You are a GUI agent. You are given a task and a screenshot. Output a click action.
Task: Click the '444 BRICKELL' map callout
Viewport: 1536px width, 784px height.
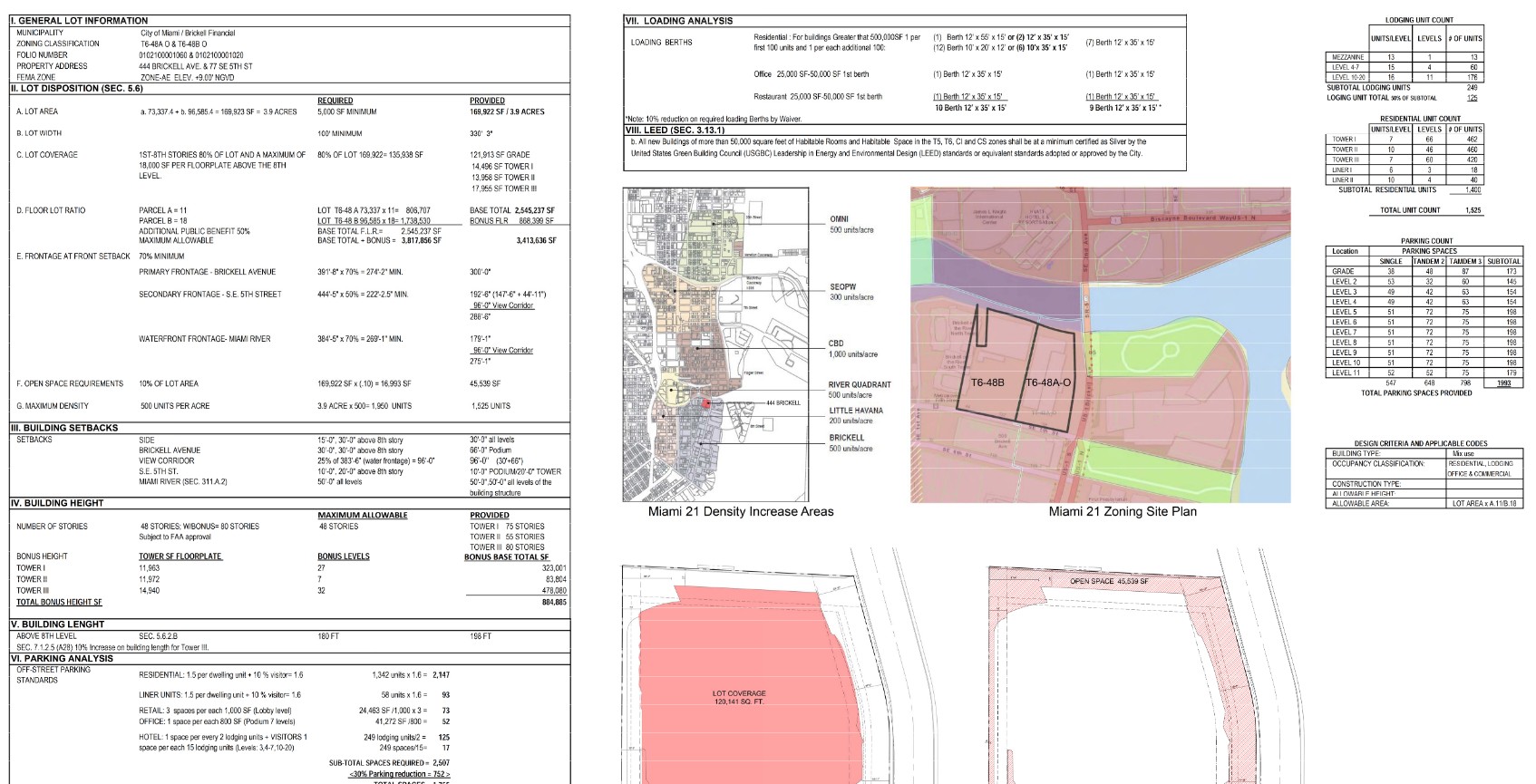783,402
